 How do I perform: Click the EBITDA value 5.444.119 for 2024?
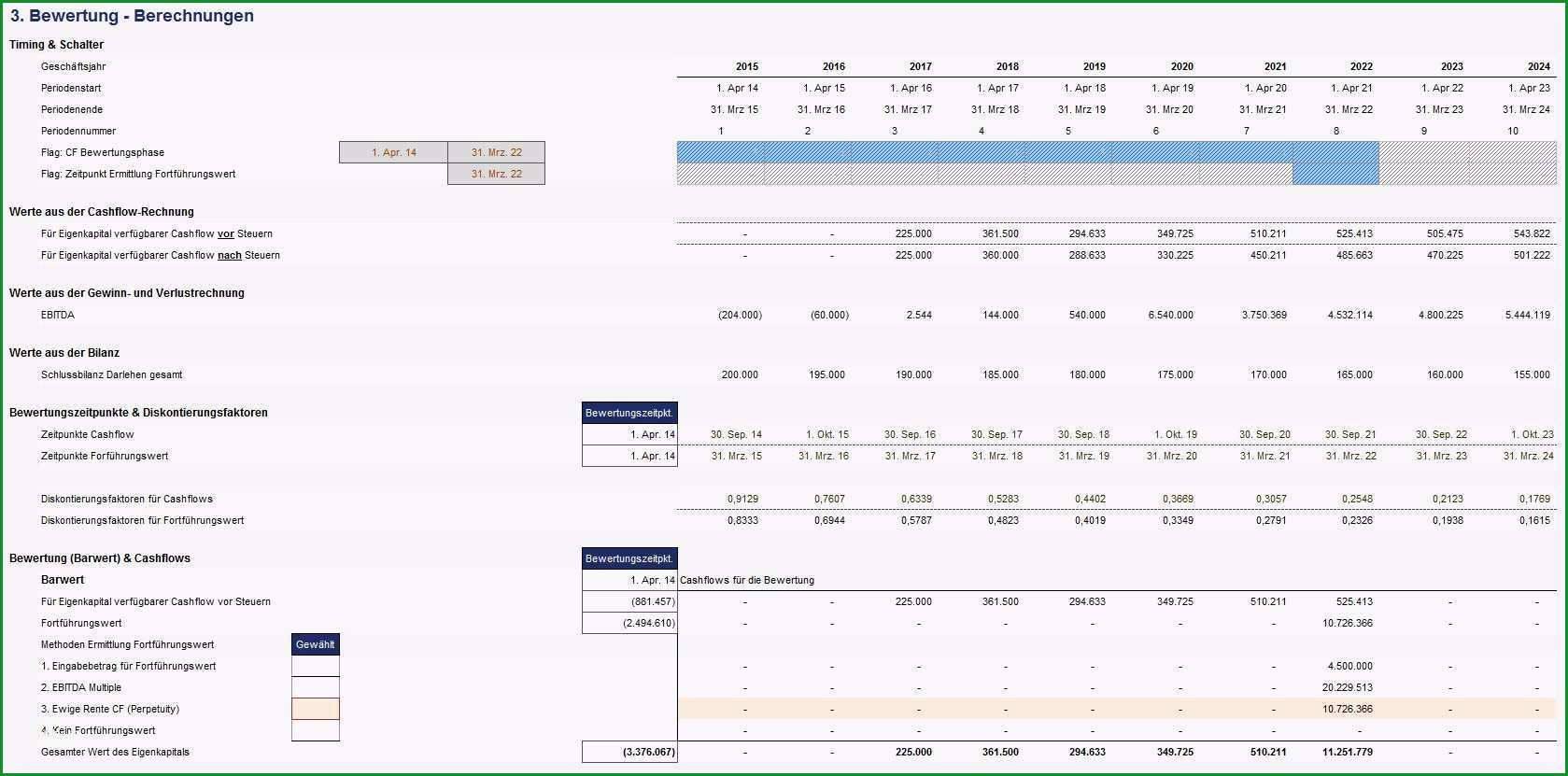(x=1528, y=315)
